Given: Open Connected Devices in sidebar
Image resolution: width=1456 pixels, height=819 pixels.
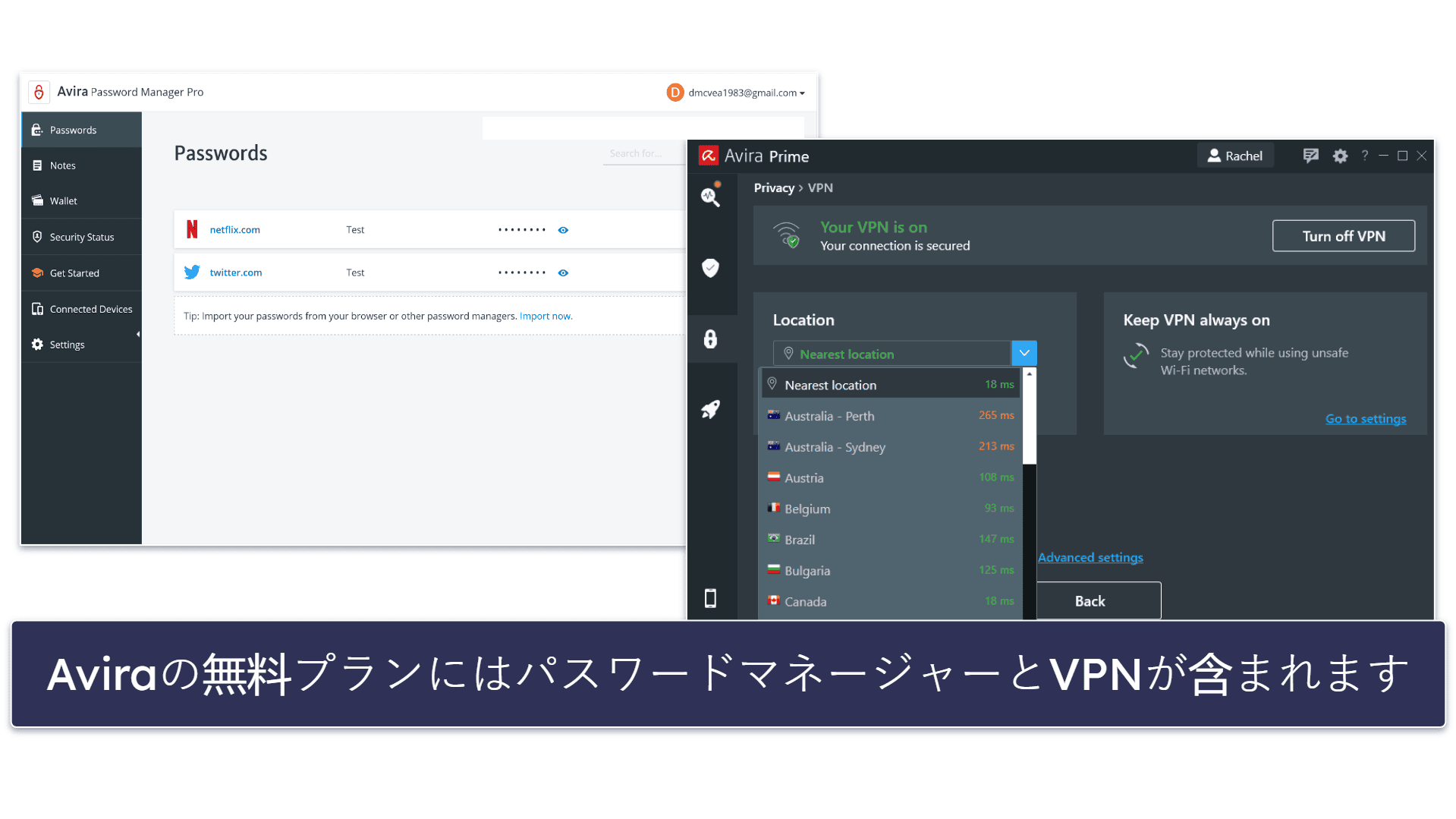Looking at the screenshot, I should pyautogui.click(x=81, y=309).
